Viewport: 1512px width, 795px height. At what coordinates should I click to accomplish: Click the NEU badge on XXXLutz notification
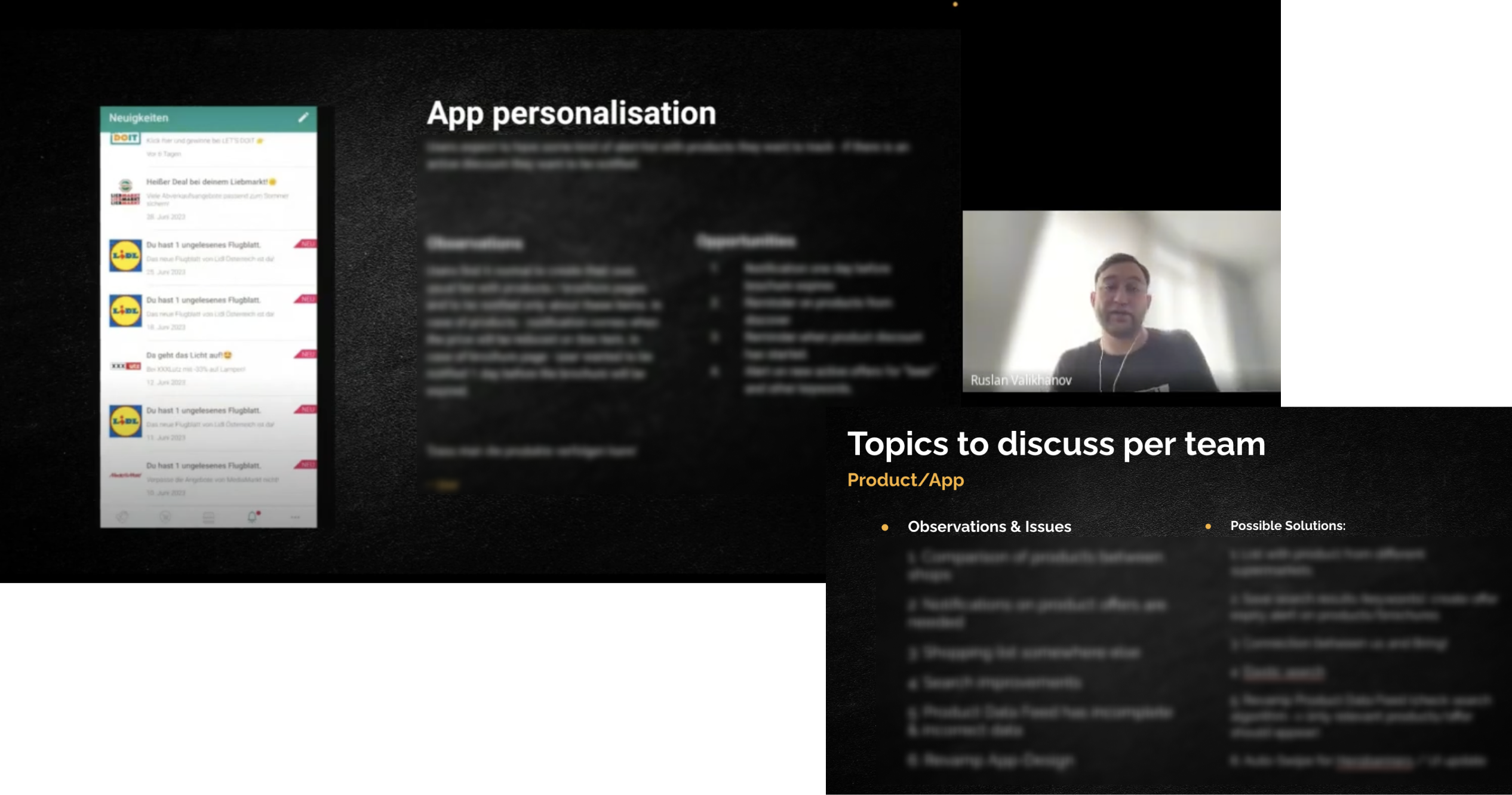pos(307,354)
